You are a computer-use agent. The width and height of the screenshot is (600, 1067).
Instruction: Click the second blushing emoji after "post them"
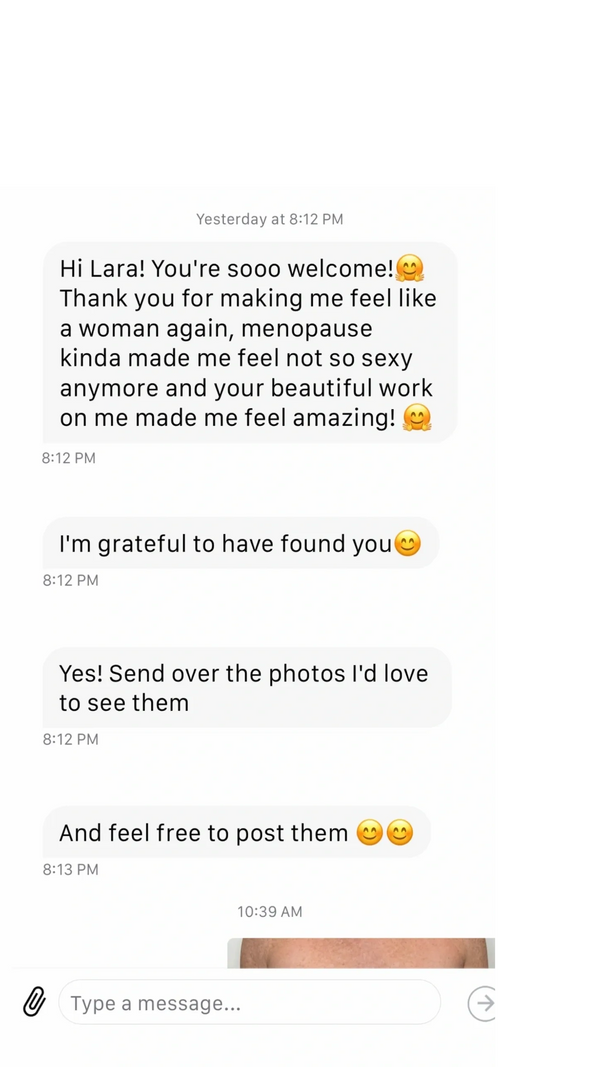(x=400, y=833)
